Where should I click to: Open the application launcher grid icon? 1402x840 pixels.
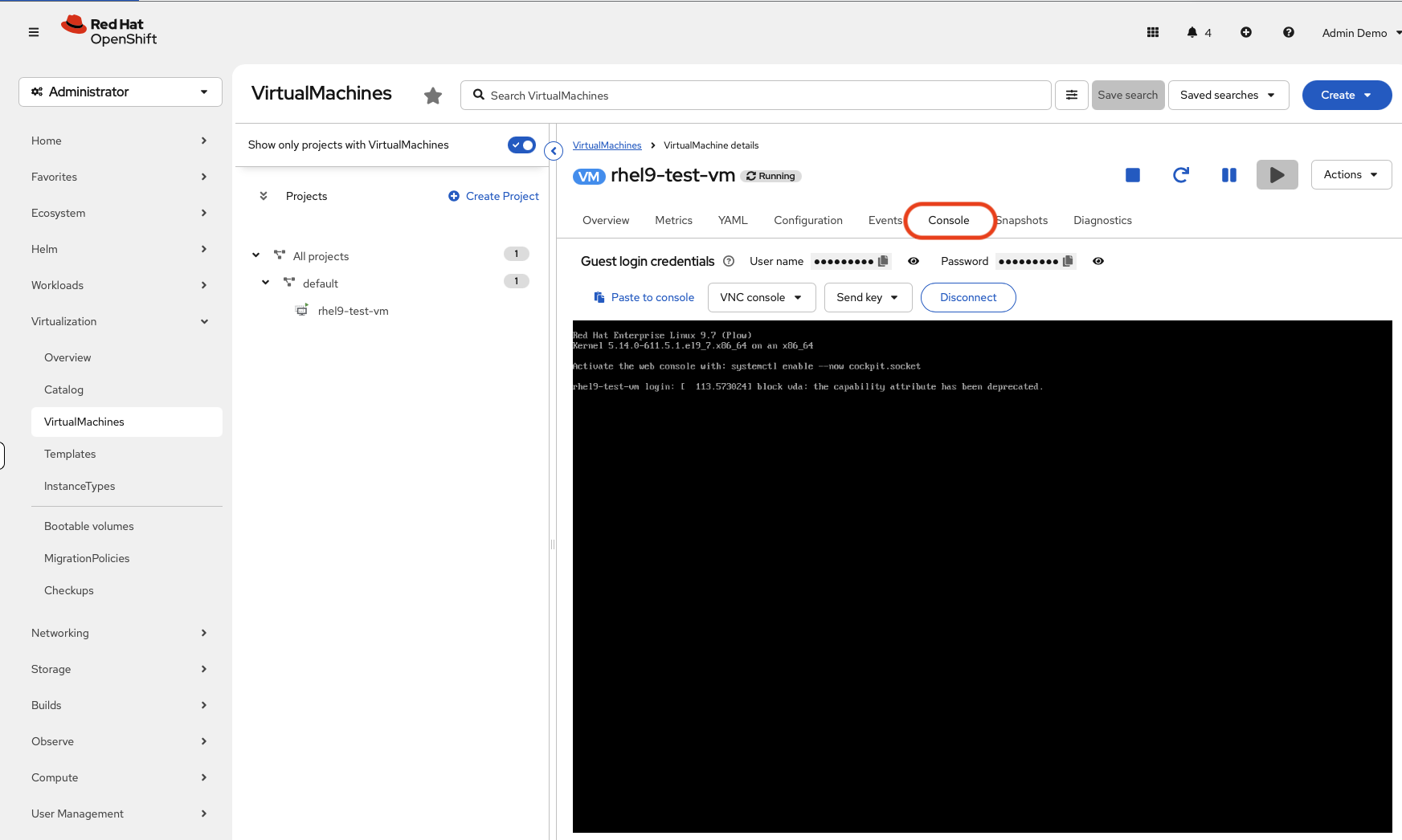point(1153,32)
